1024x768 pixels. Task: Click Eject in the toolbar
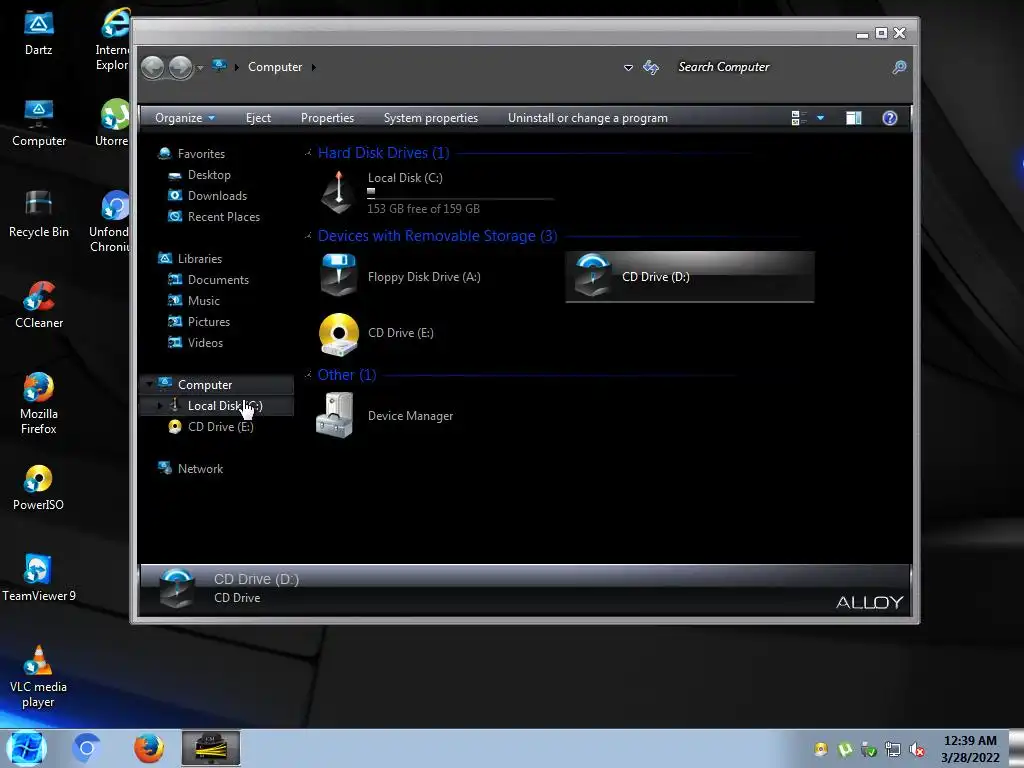pyautogui.click(x=258, y=118)
